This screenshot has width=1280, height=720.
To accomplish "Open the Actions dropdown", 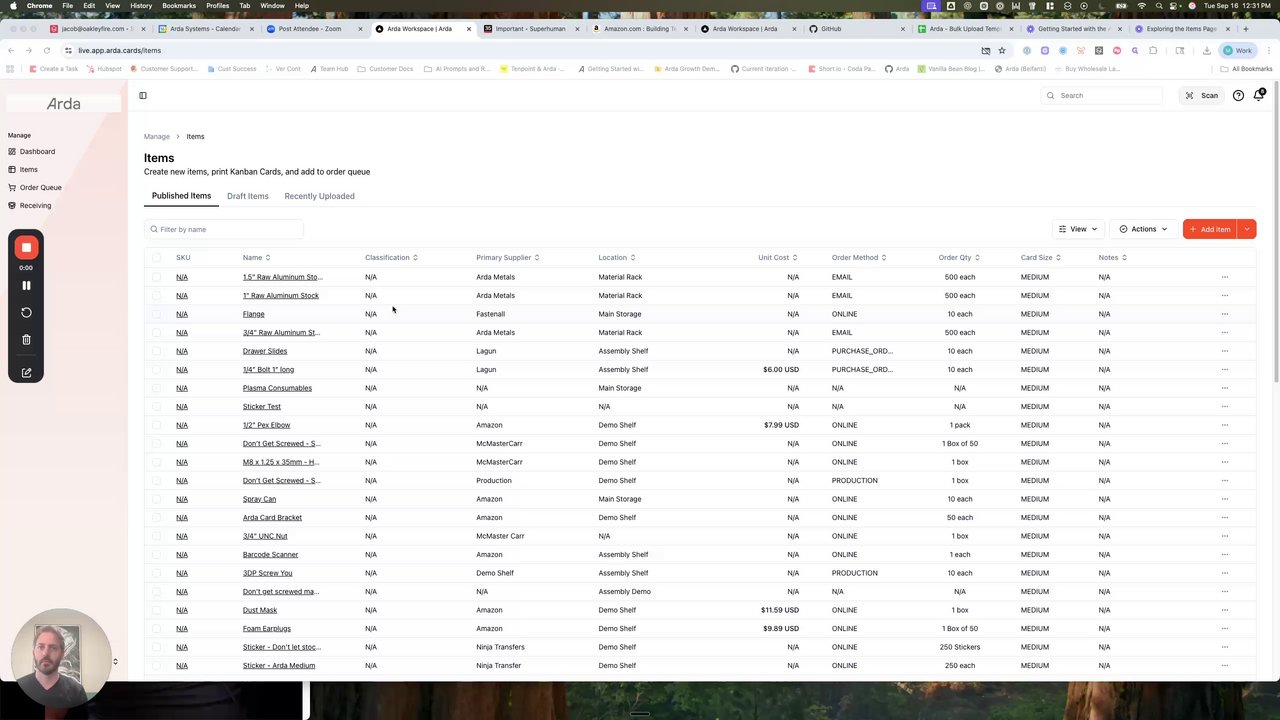I will (1143, 229).
